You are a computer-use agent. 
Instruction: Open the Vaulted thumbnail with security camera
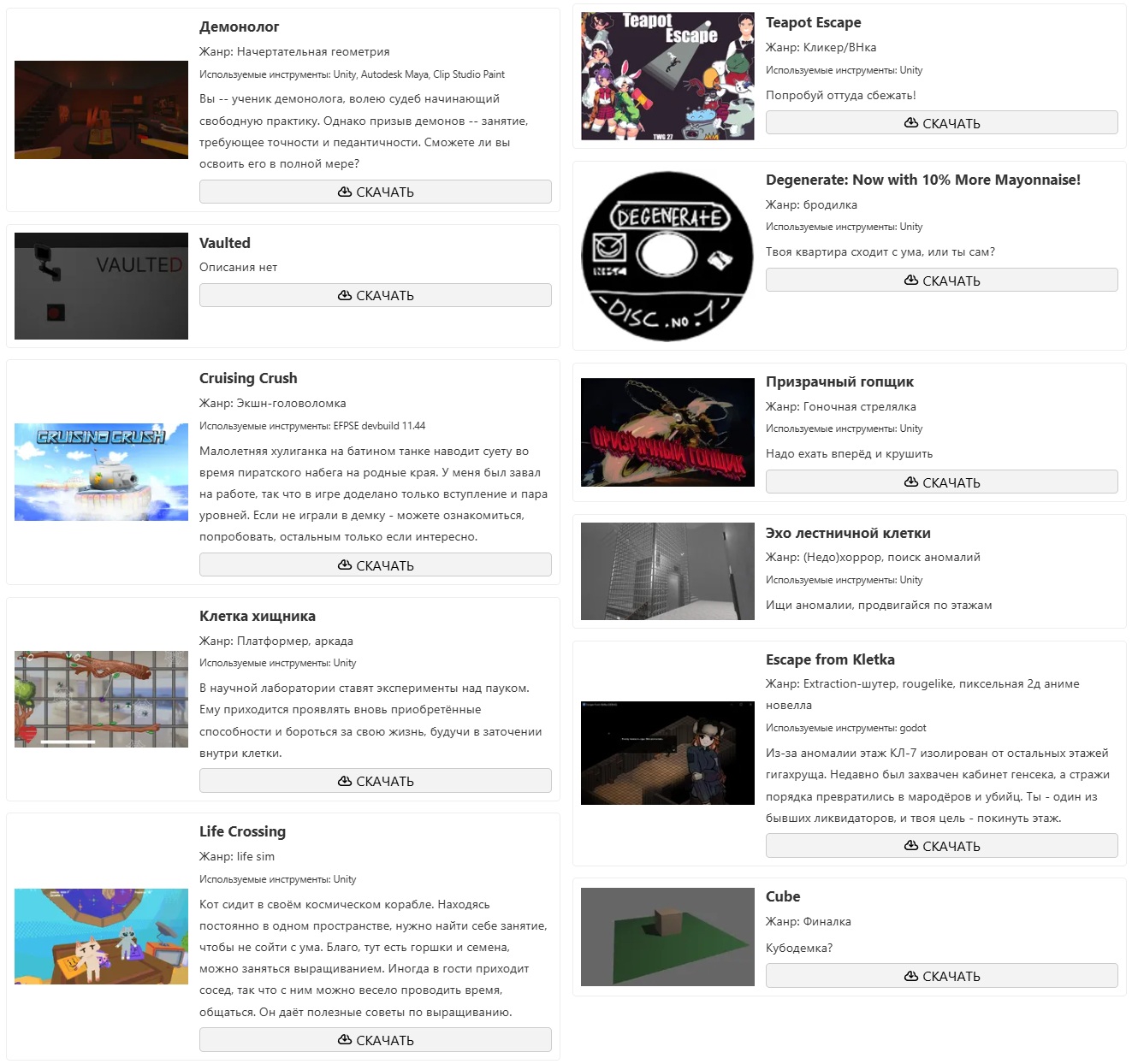click(101, 286)
